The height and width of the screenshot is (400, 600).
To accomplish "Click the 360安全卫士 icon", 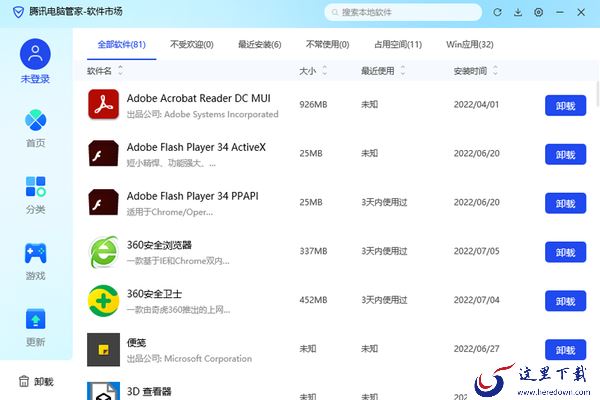I will point(103,300).
